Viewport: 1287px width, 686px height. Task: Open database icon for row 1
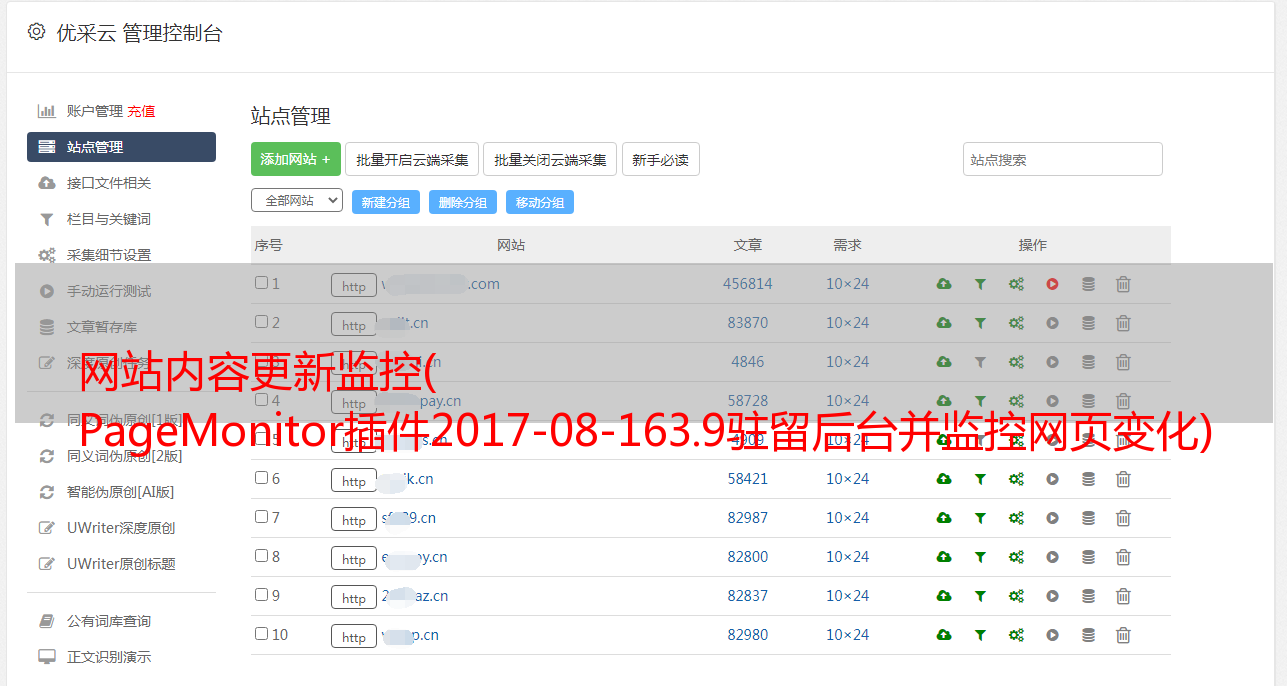(1088, 284)
